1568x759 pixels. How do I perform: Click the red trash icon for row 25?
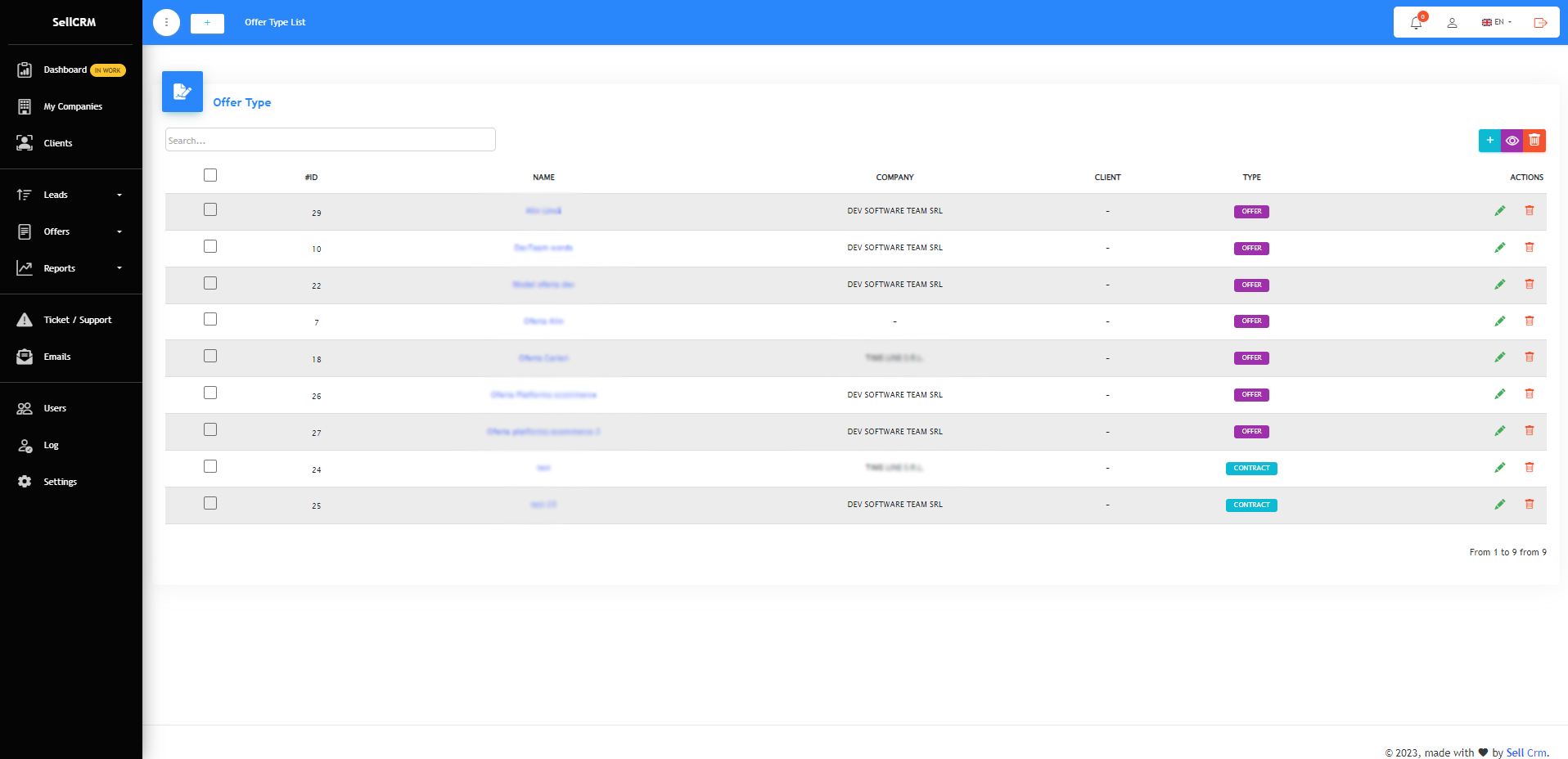point(1529,505)
